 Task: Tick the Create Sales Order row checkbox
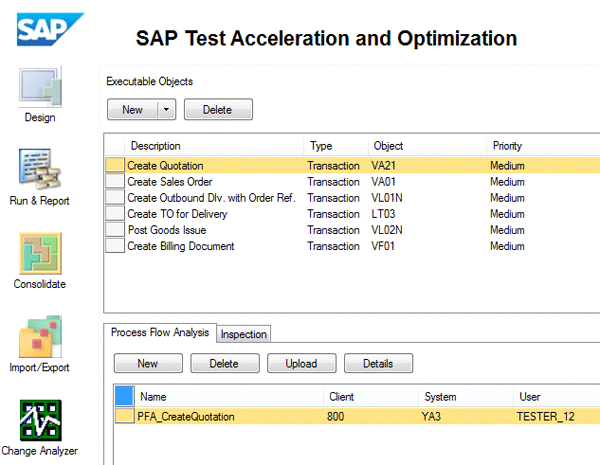116,182
